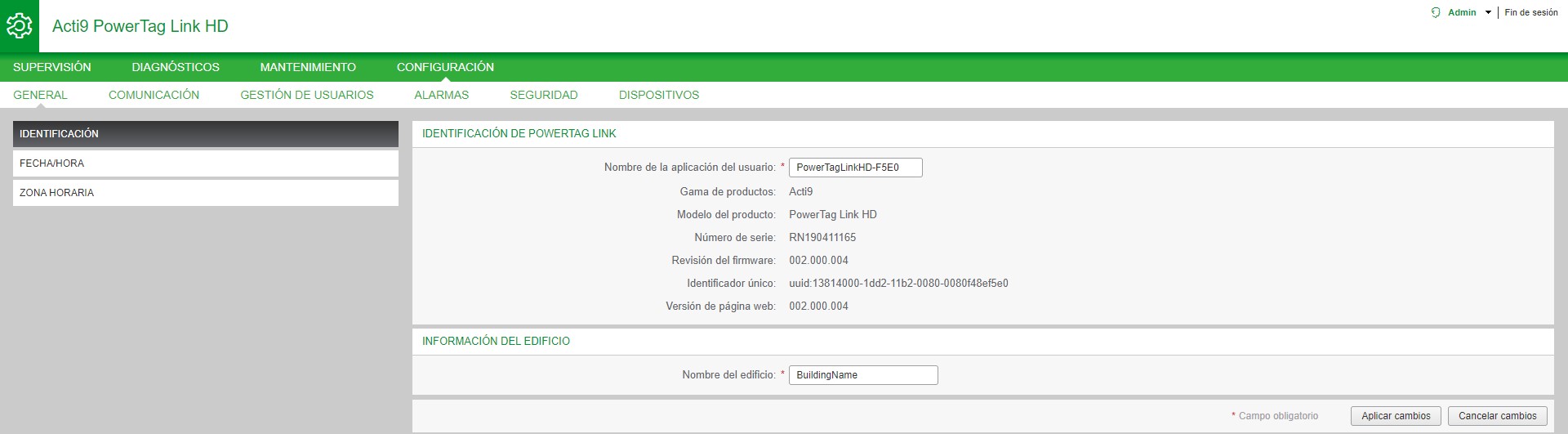The width and height of the screenshot is (1568, 434).
Task: Open ZONA HORARIA sidebar item
Action: [x=205, y=193]
